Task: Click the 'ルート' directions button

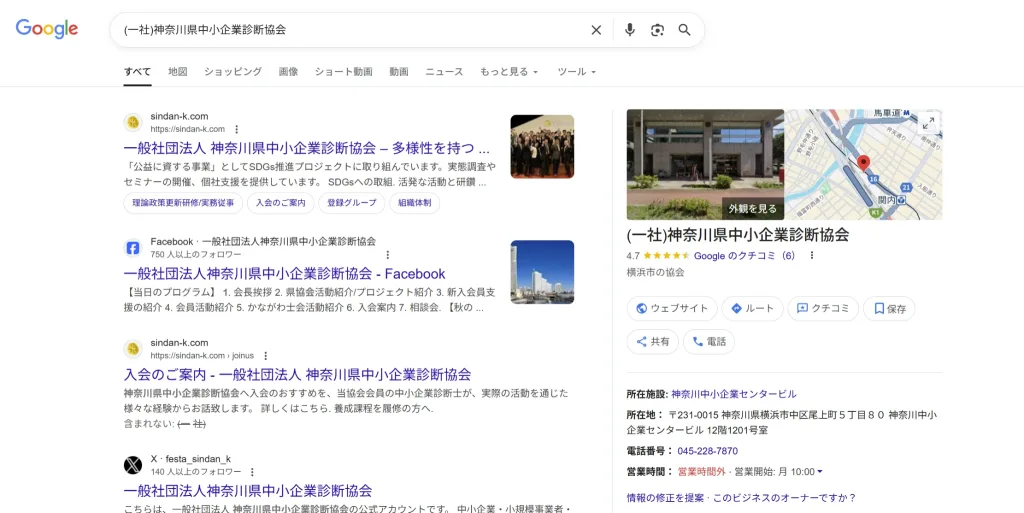Action: pos(752,309)
